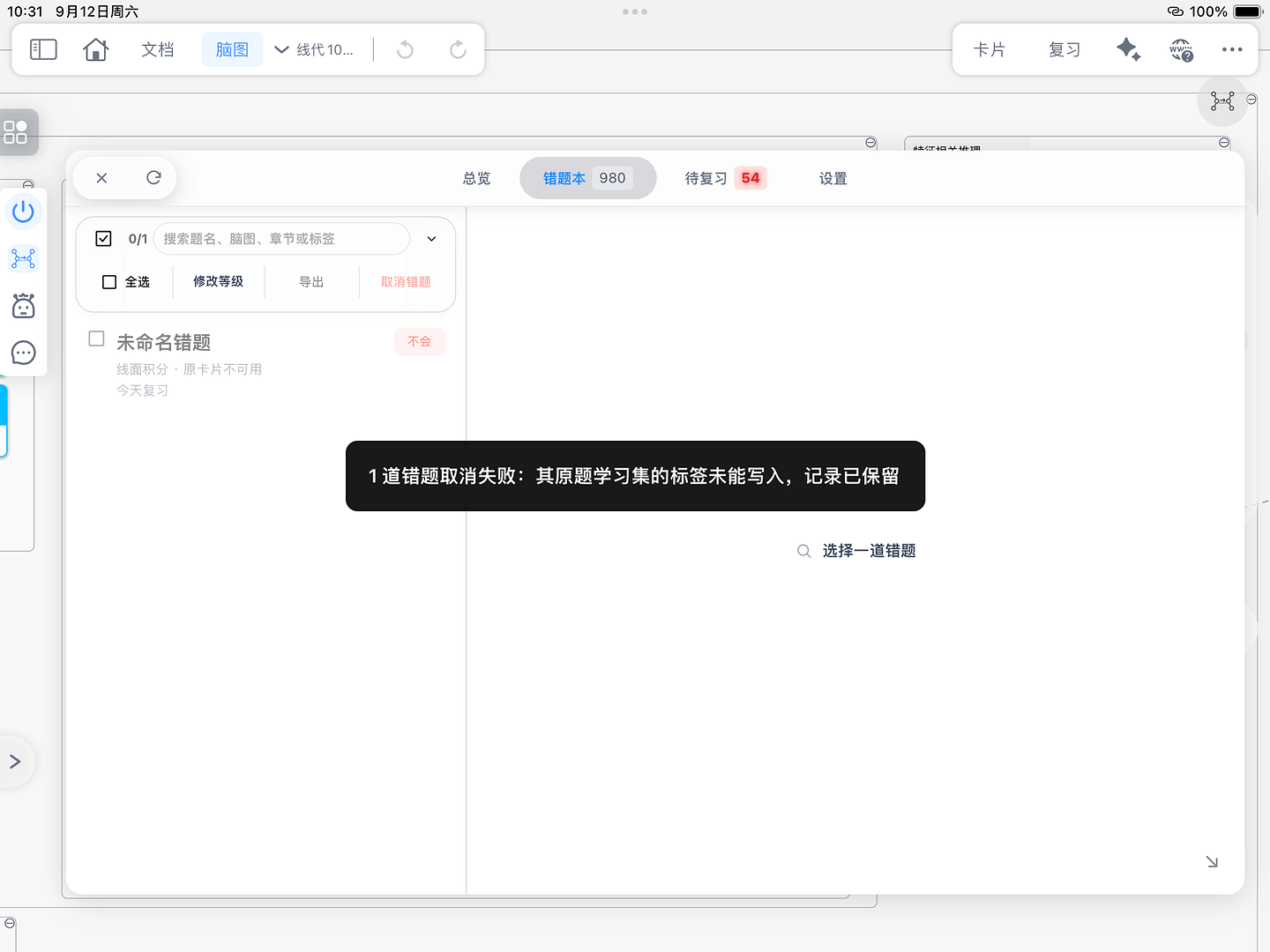Tap the mind map structure button at top right
This screenshot has height=952, width=1270.
(1222, 101)
